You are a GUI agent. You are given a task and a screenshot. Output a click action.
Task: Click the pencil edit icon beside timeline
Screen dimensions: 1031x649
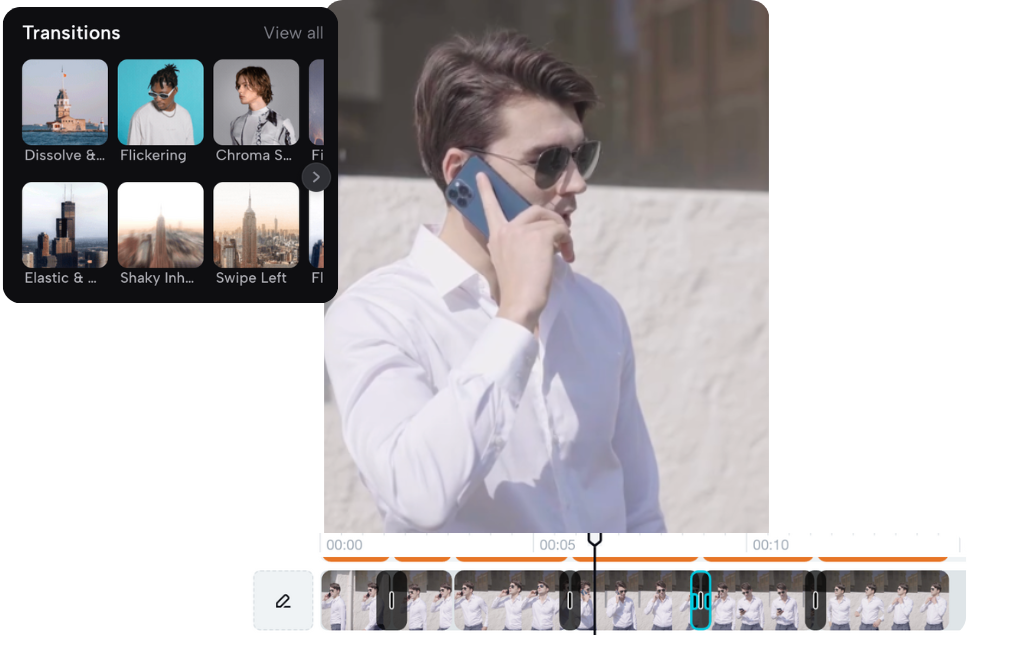(283, 600)
